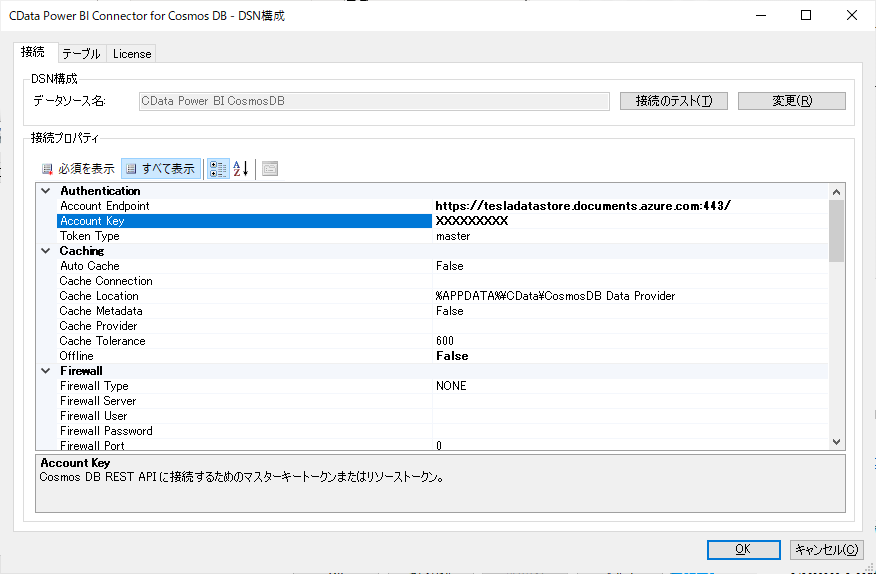Viewport: 876px width, 574px height.
Task: Click the property pages icon
Action: tap(270, 168)
